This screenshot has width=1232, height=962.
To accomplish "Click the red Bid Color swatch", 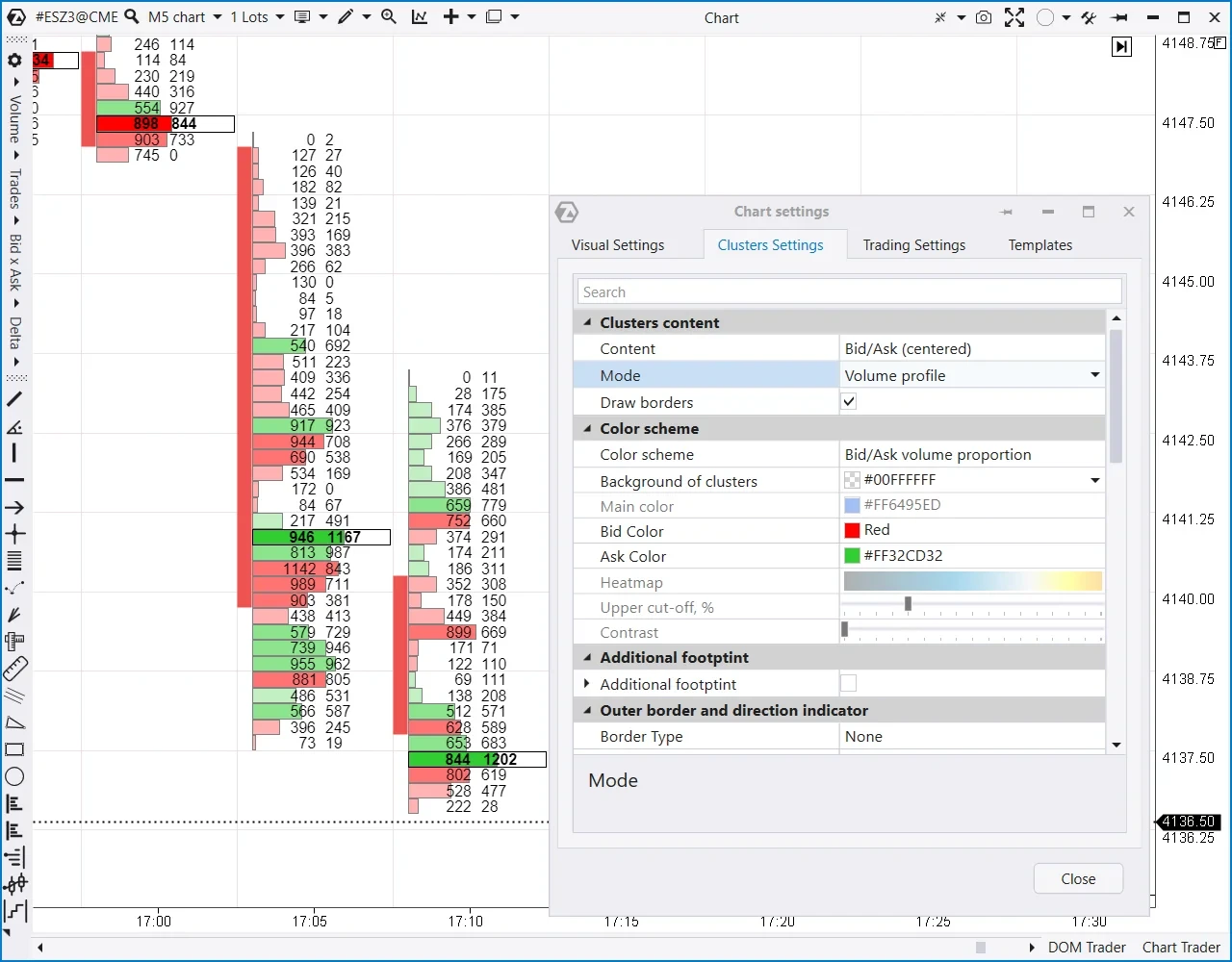I will pos(852,530).
